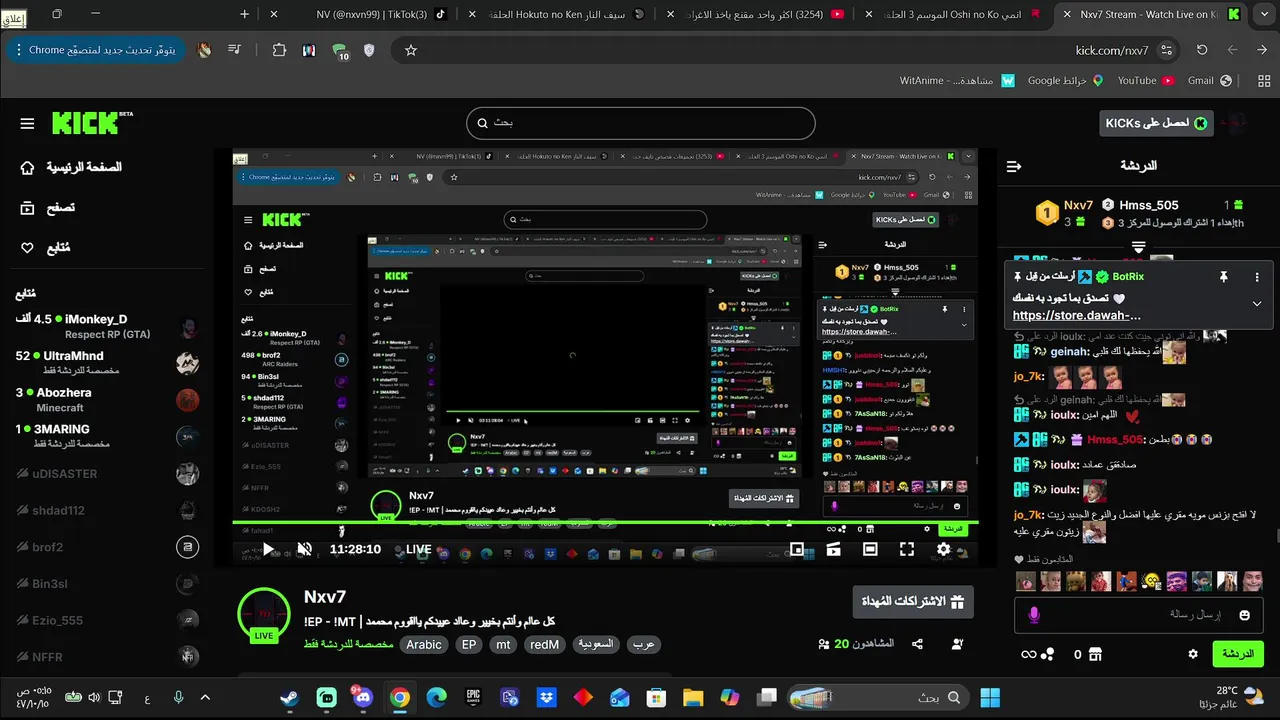Expand the pinned BotRix message

[1257, 303]
